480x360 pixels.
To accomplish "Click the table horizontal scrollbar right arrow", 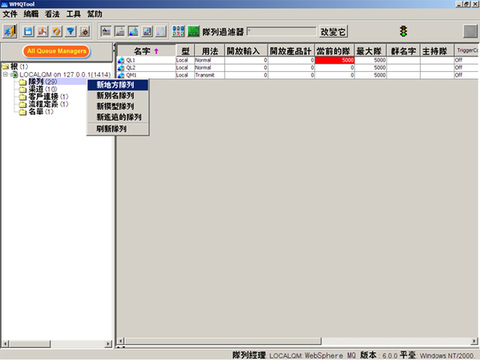I will (x=474, y=341).
